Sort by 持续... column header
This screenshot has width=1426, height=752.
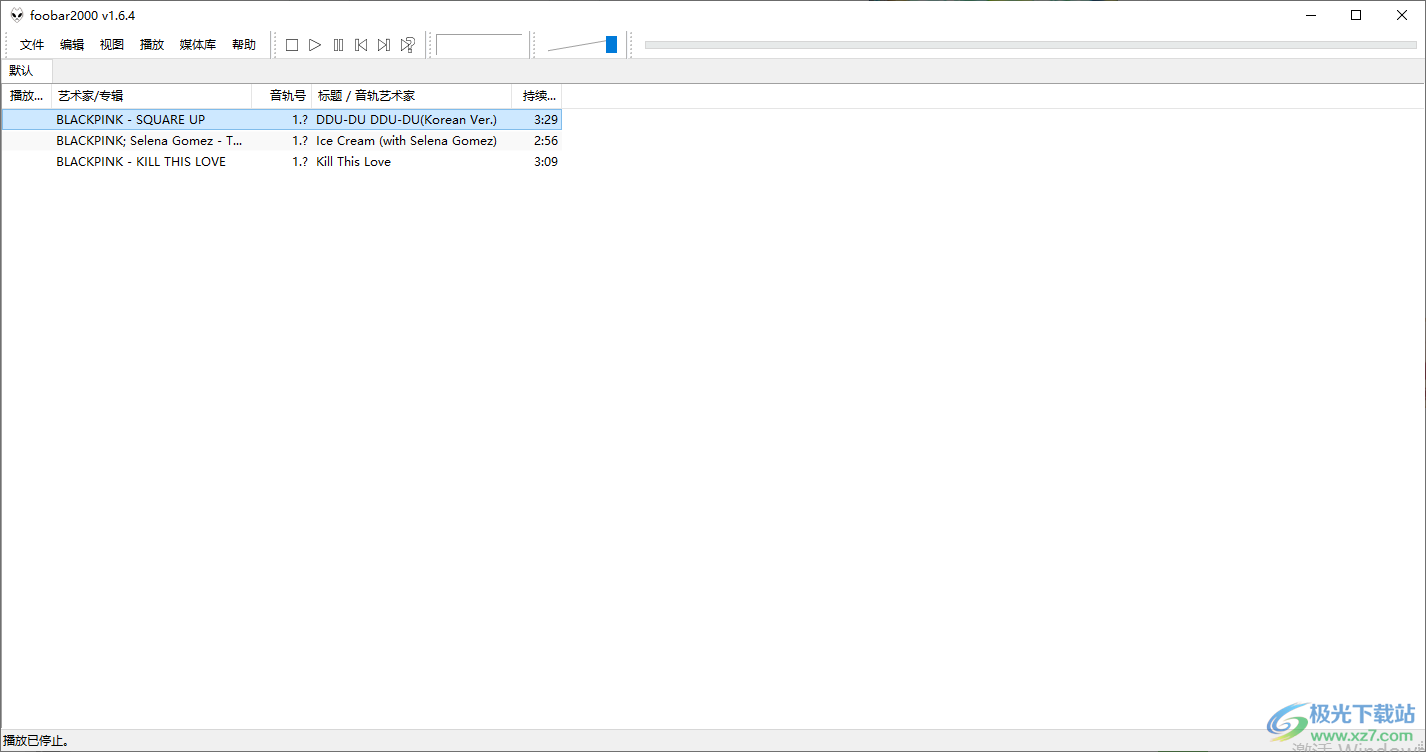[537, 96]
